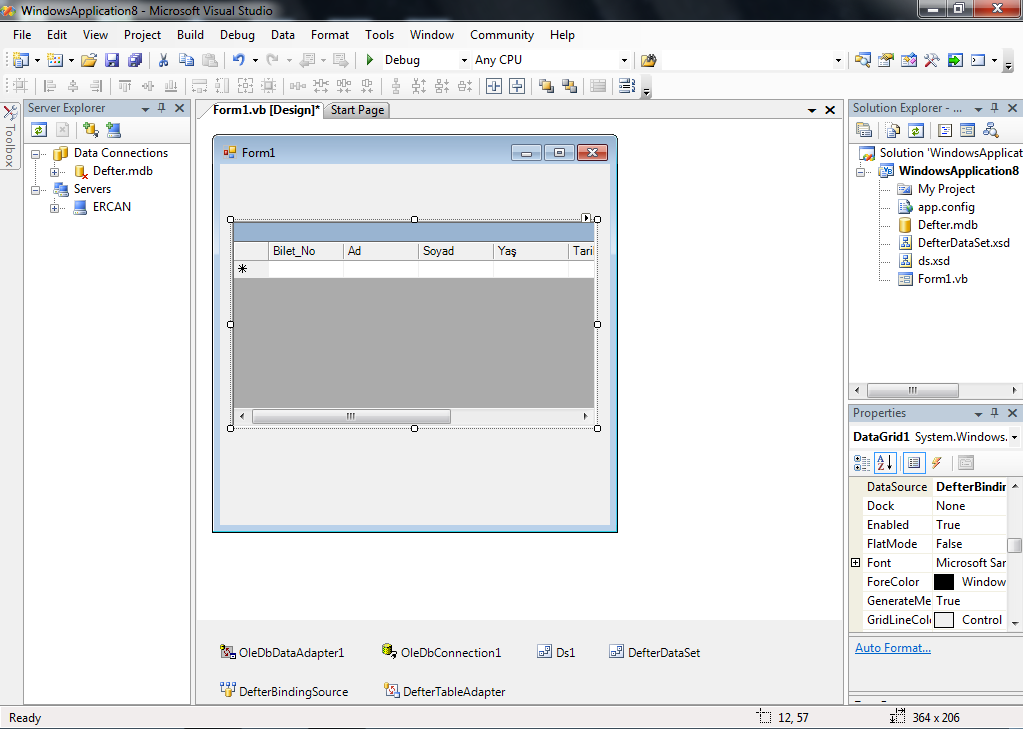Start debugging with the green play icon
This screenshot has height=729, width=1023.
pyautogui.click(x=369, y=60)
